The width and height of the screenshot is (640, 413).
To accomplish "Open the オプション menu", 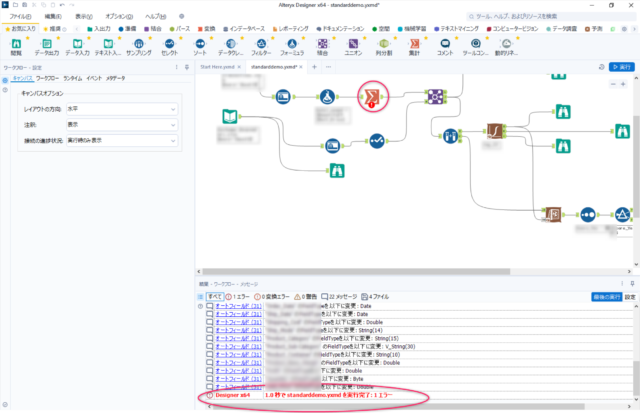I will tap(119, 16).
